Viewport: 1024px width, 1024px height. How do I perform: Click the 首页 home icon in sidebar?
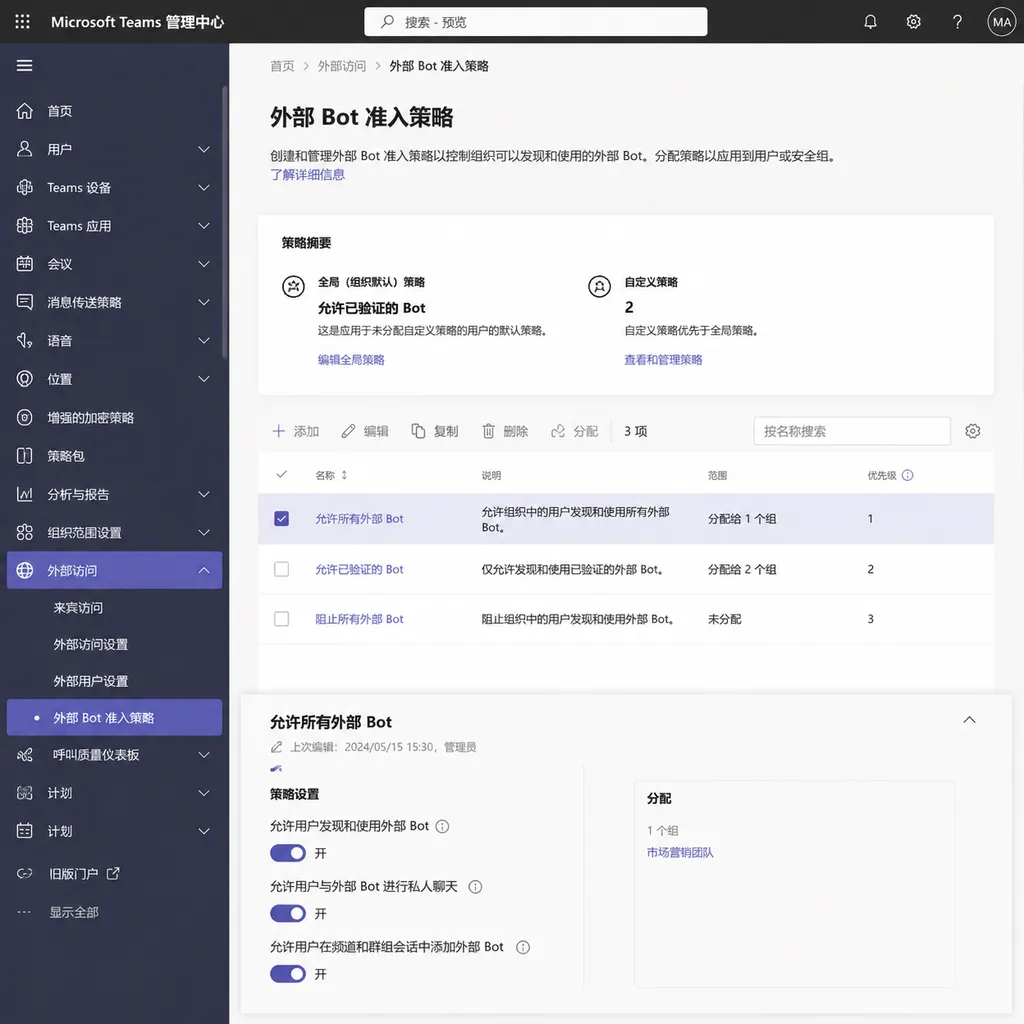coord(24,111)
